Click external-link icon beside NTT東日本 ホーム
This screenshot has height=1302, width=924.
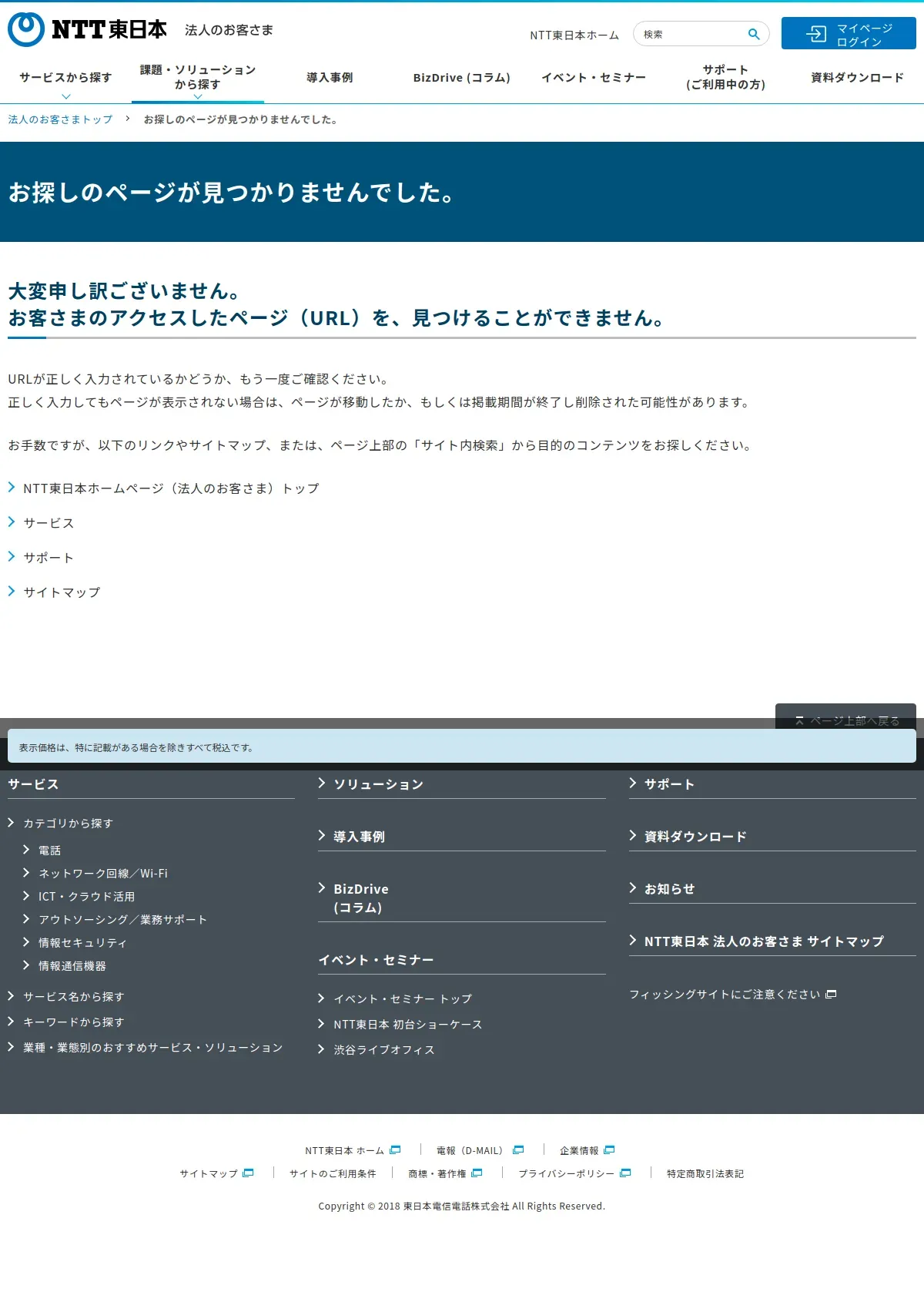coord(395,1150)
